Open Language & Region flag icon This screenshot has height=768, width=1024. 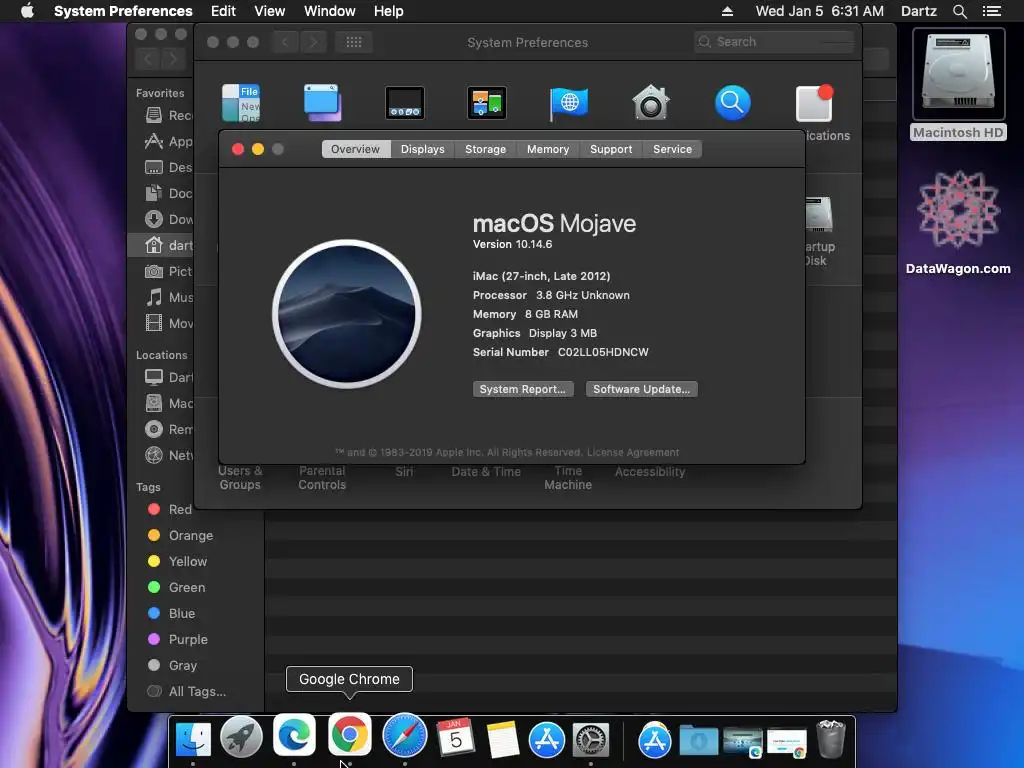click(x=569, y=103)
